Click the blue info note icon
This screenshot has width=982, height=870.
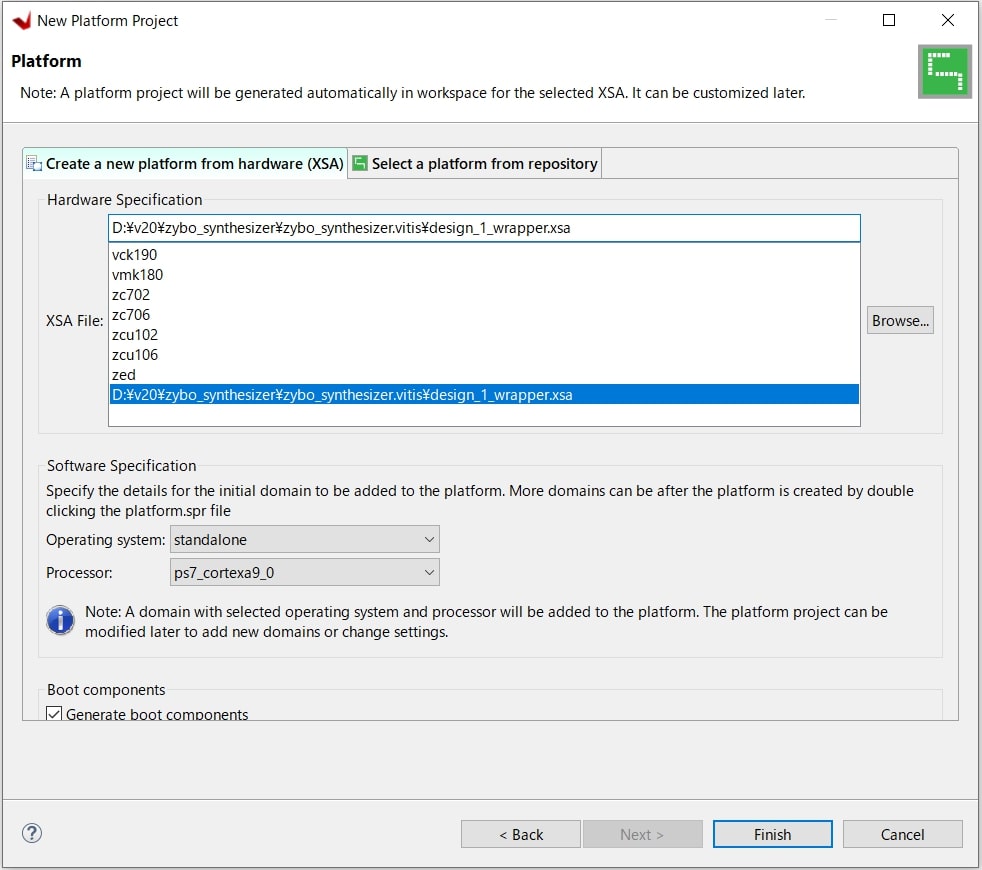(60, 621)
